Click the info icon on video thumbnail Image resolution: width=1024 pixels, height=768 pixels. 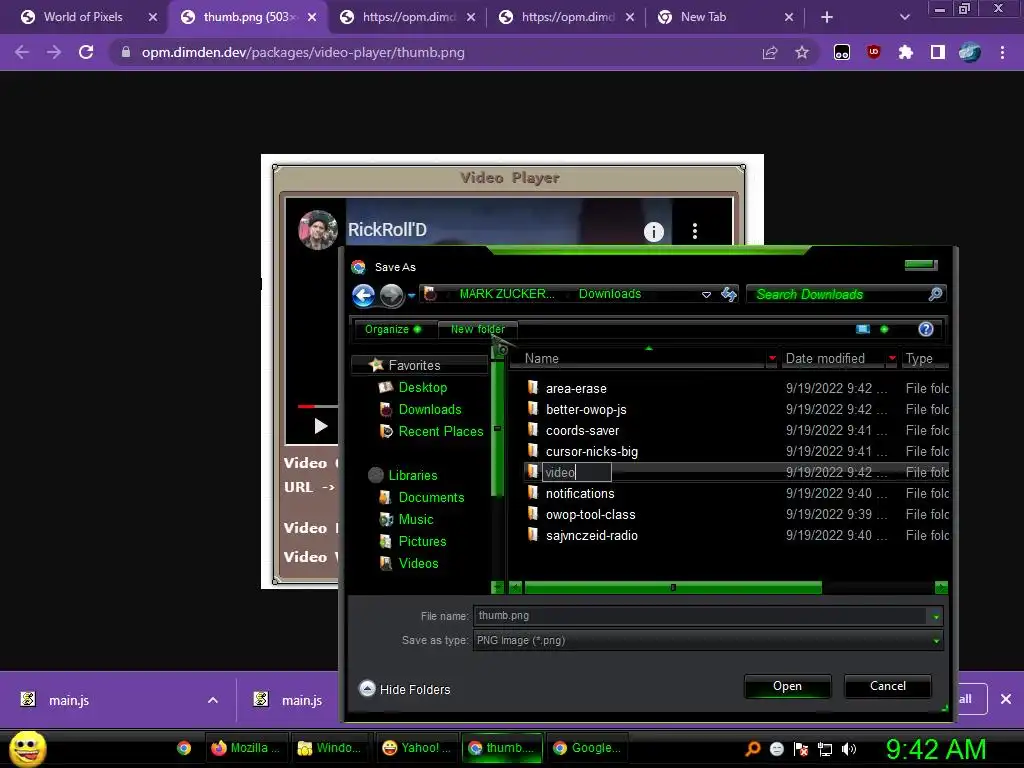(x=654, y=231)
